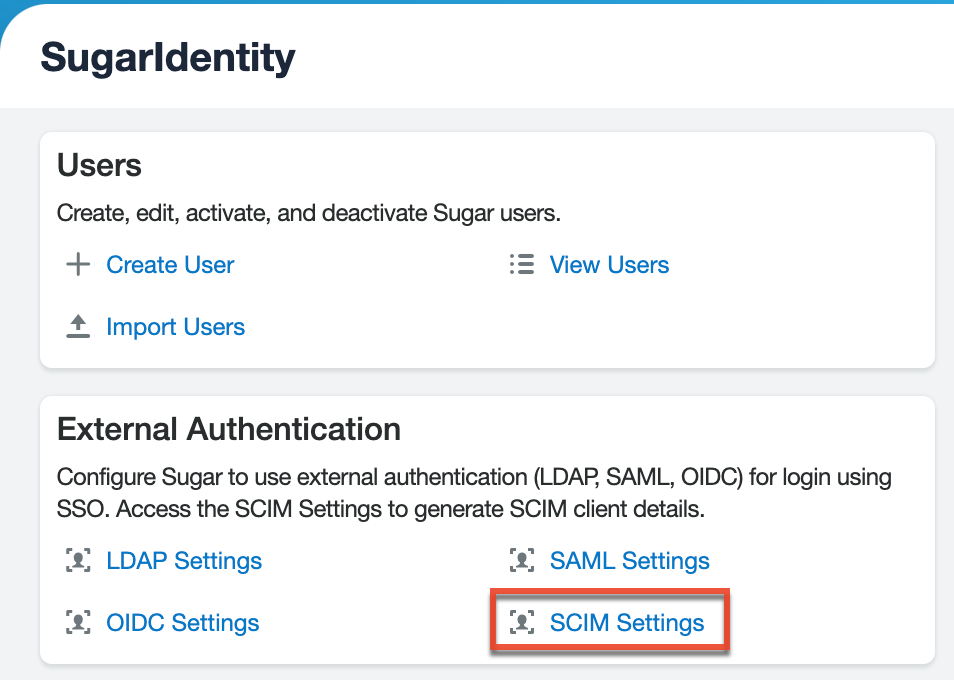Click the list icon beside View Users
The height and width of the screenshot is (680, 954).
pyautogui.click(x=521, y=264)
